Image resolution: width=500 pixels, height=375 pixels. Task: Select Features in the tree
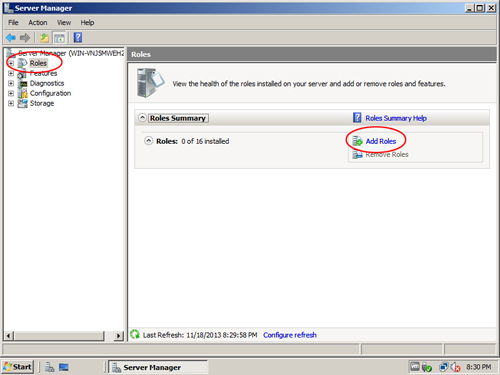click(44, 73)
